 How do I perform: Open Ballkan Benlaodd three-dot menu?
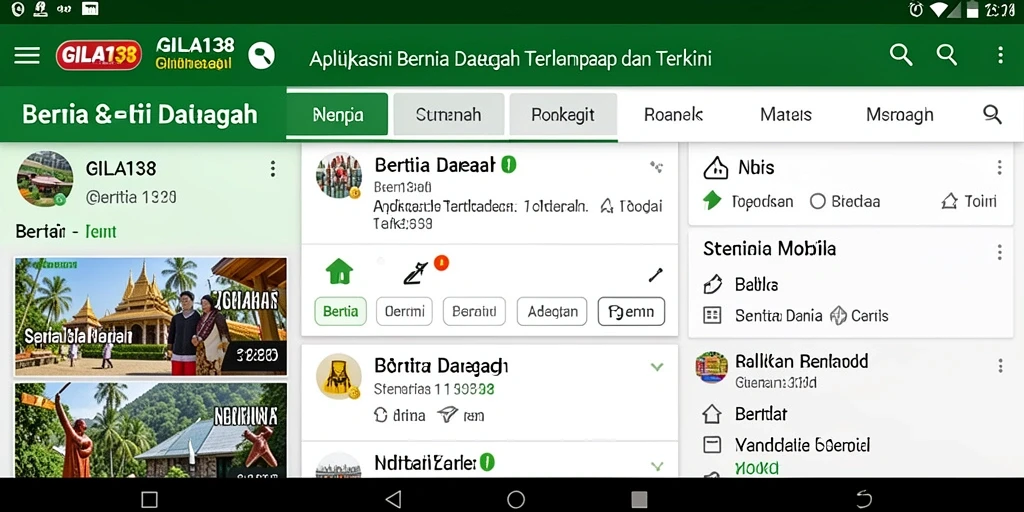coord(1000,366)
